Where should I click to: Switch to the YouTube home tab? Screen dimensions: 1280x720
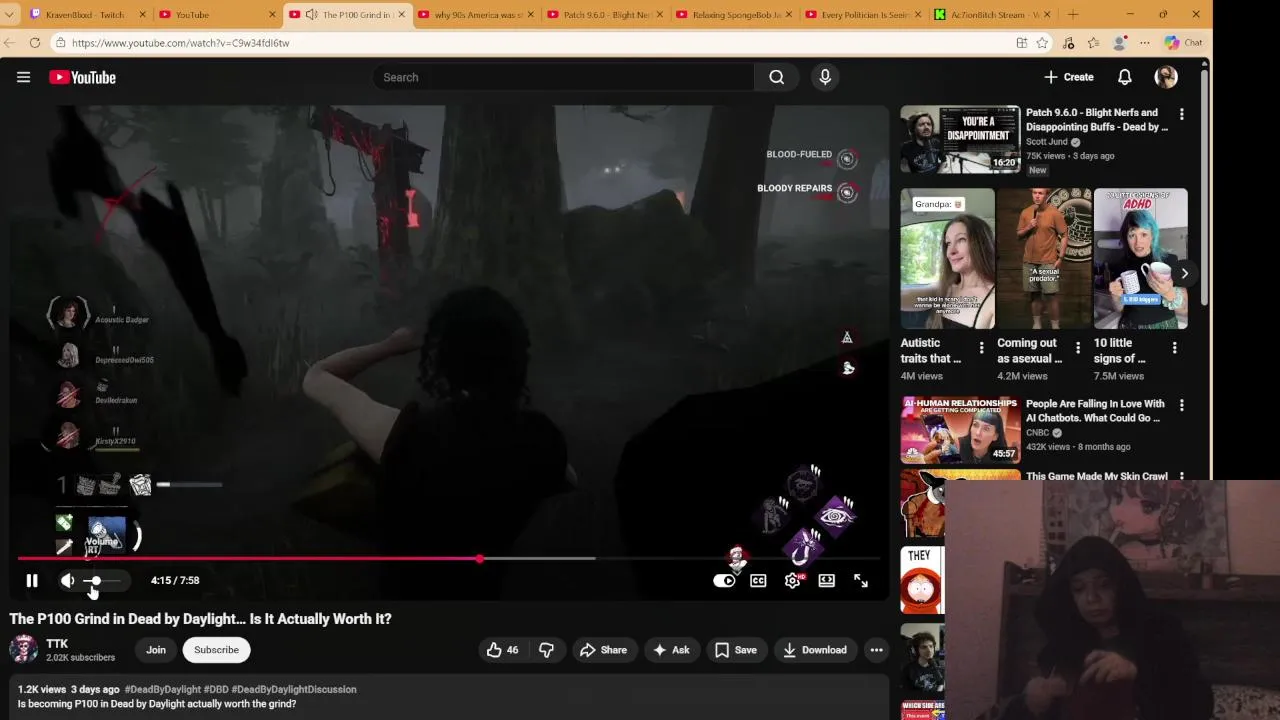point(215,14)
